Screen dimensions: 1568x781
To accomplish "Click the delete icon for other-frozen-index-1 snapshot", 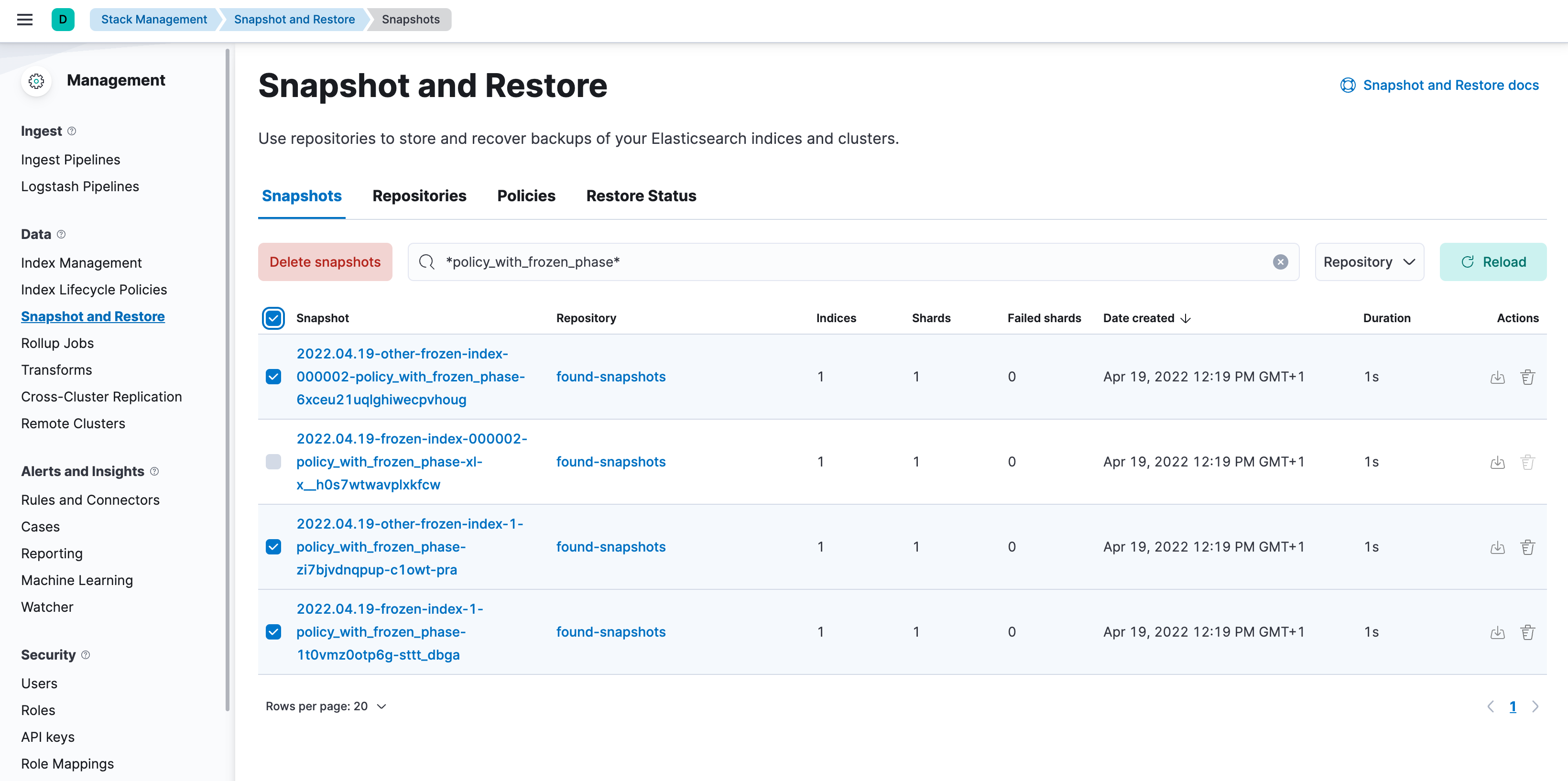I will click(x=1527, y=546).
